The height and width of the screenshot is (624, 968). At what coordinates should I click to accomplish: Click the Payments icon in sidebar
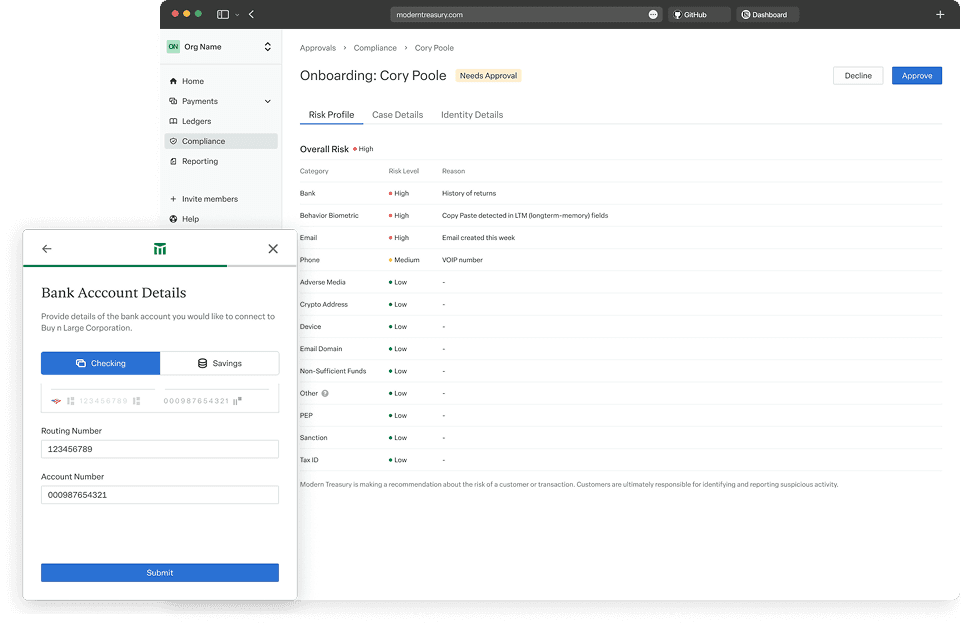[x=173, y=101]
